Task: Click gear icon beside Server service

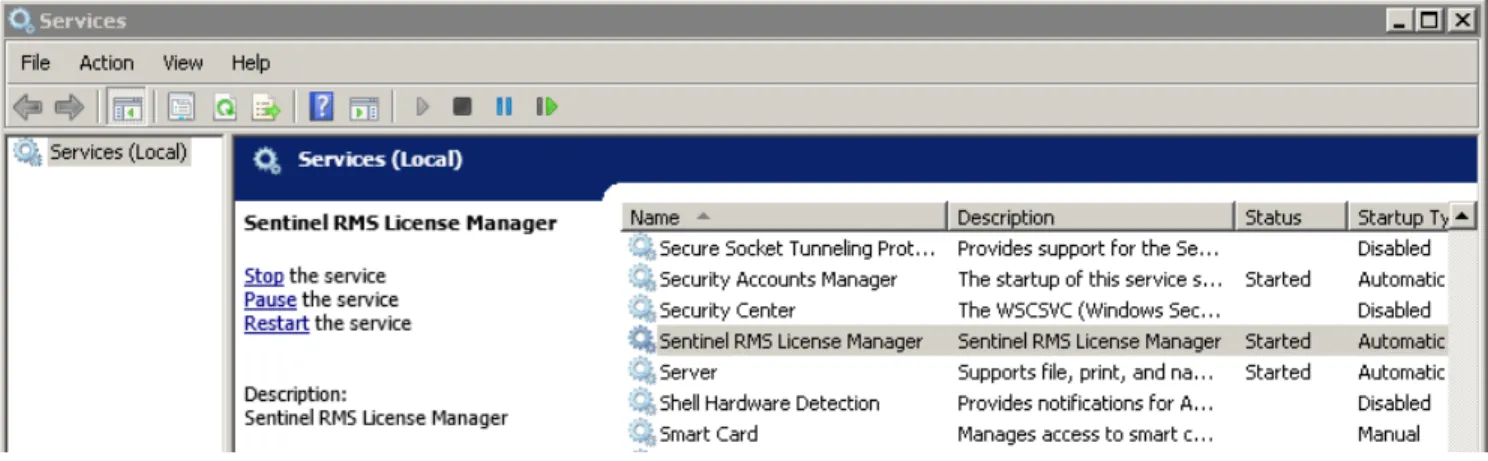Action: coord(641,372)
